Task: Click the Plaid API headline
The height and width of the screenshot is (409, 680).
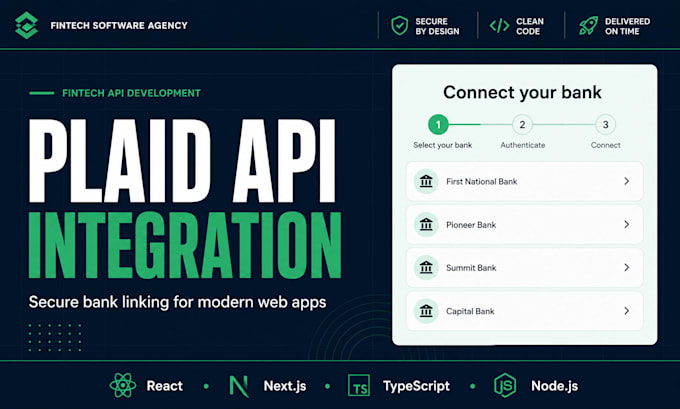Action: (x=182, y=160)
